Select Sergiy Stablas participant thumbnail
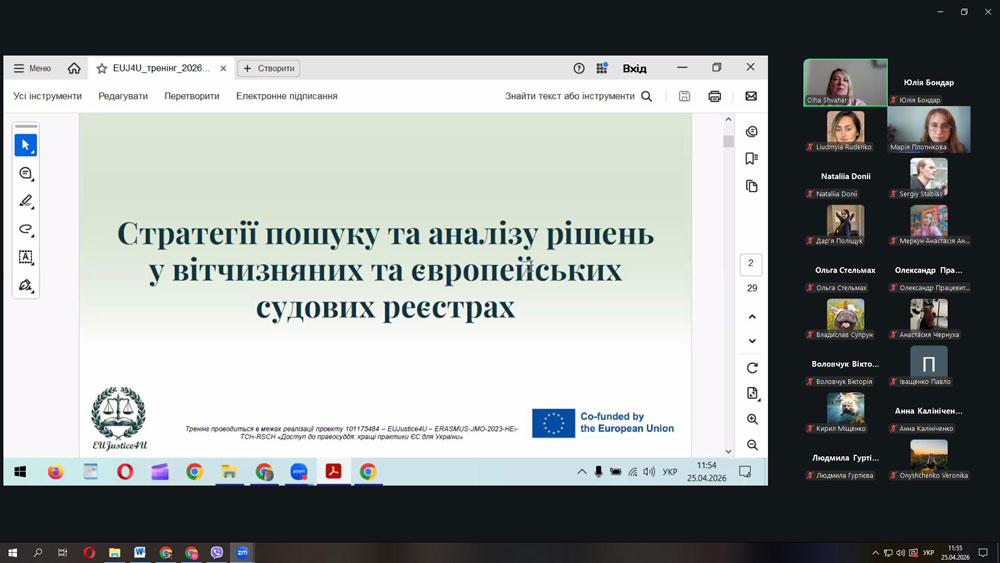 [x=929, y=177]
